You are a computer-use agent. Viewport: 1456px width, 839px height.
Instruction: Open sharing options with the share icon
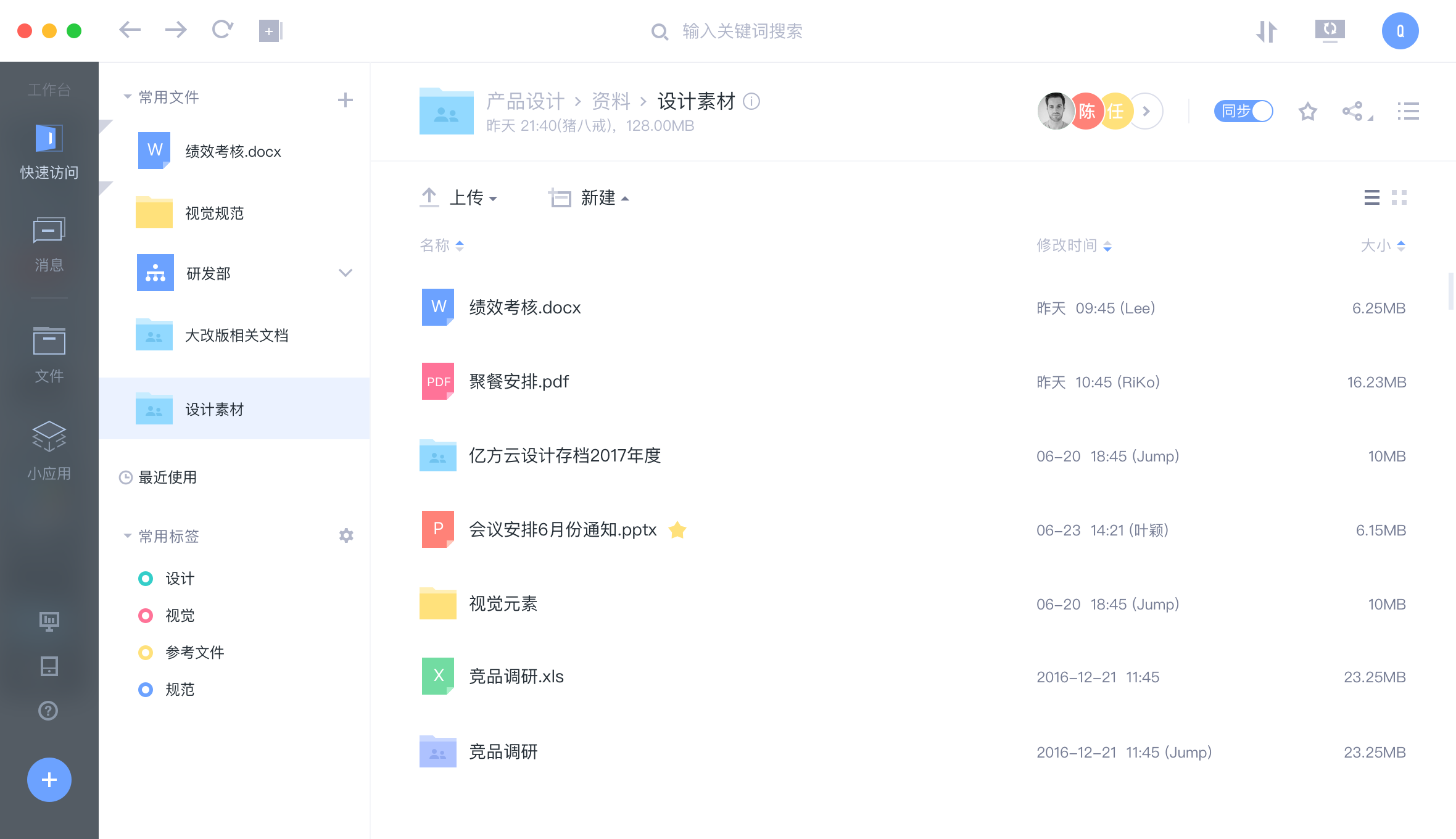coord(1355,112)
